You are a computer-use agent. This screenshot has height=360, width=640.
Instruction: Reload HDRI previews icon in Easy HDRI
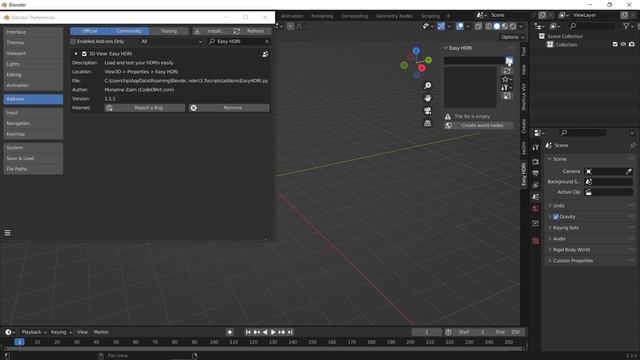click(x=507, y=71)
